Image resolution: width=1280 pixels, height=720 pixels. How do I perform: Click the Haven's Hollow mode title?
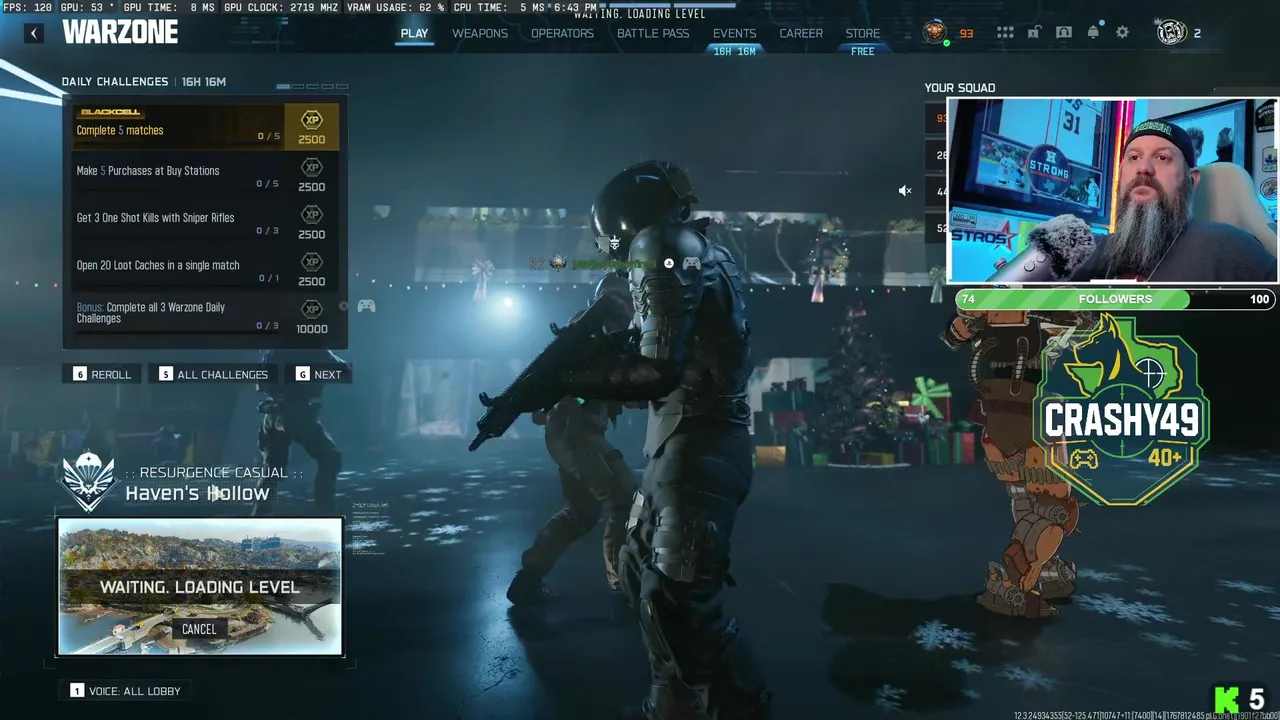197,493
